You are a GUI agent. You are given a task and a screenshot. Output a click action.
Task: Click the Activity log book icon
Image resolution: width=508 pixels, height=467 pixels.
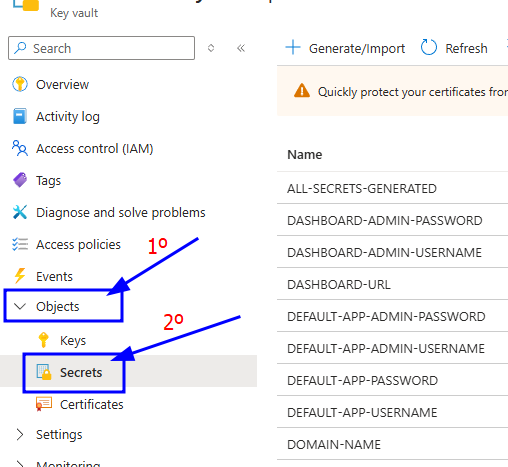[20, 116]
